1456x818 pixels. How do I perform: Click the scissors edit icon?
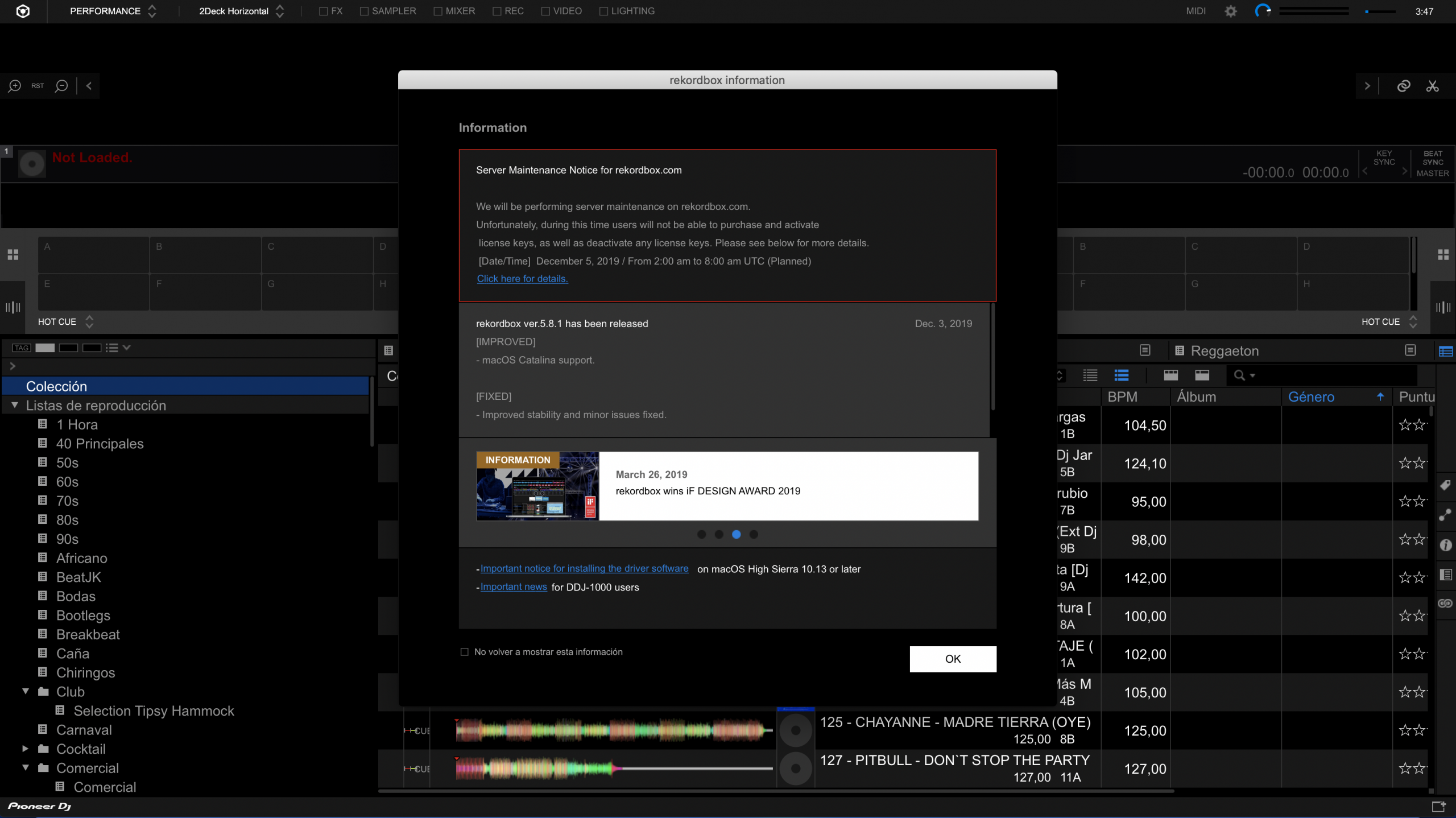pos(1432,86)
